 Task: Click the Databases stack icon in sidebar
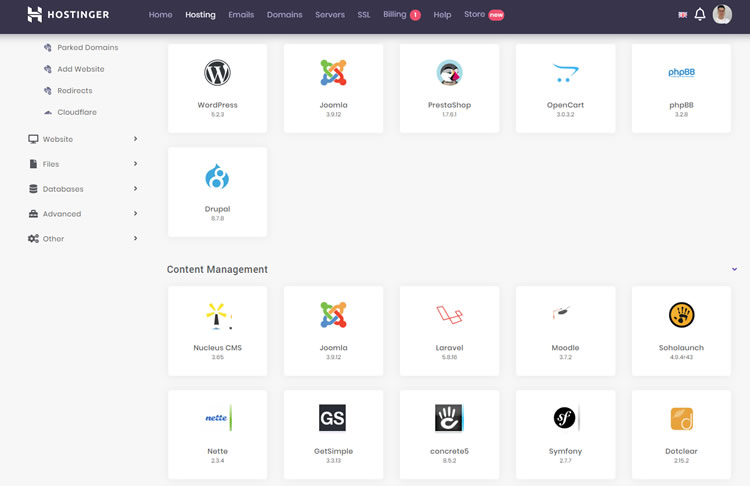33,189
